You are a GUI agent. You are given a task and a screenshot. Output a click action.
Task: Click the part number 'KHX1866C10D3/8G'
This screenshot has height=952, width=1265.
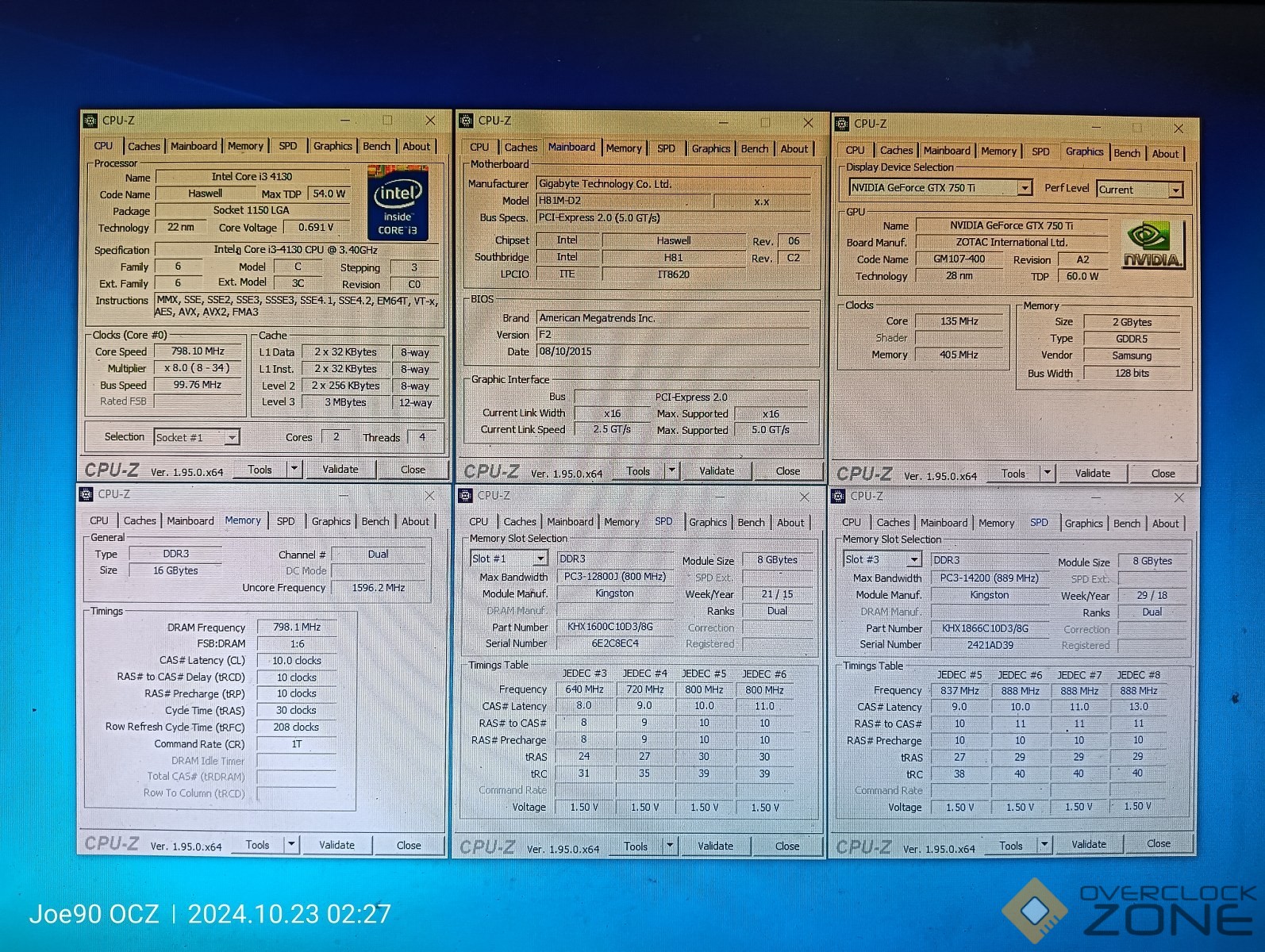[x=985, y=628]
